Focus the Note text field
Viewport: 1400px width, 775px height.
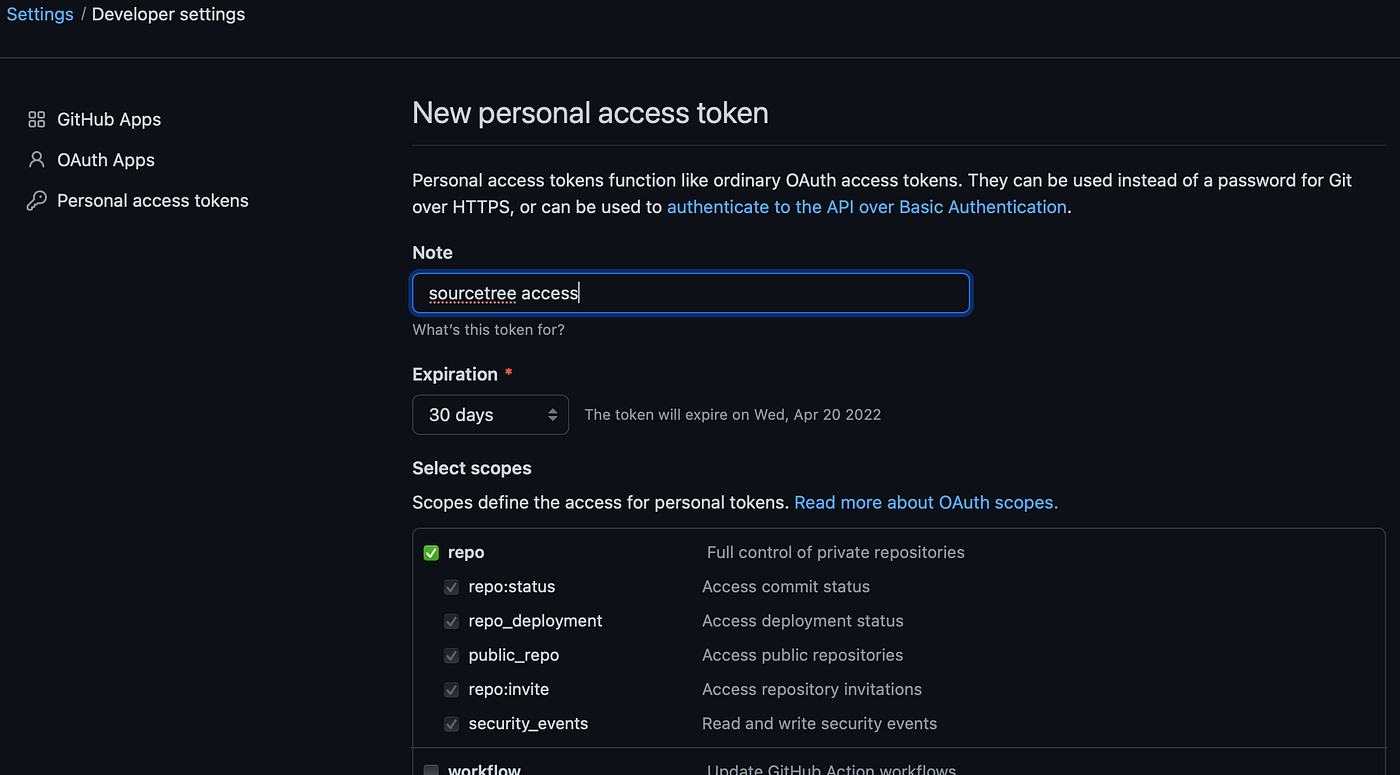pyautogui.click(x=691, y=293)
